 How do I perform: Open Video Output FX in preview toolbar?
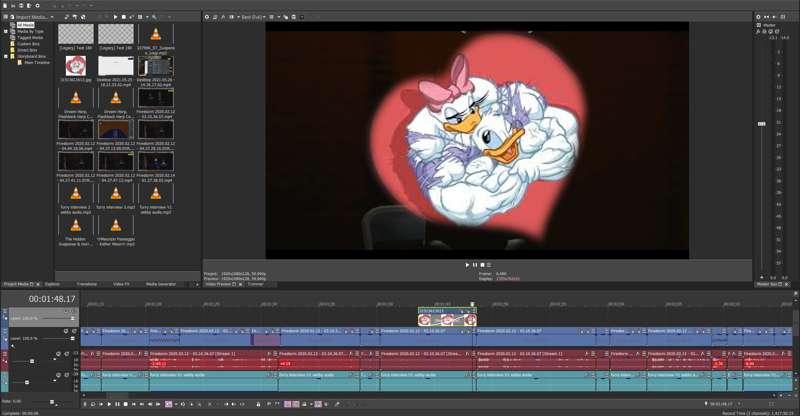[223, 17]
